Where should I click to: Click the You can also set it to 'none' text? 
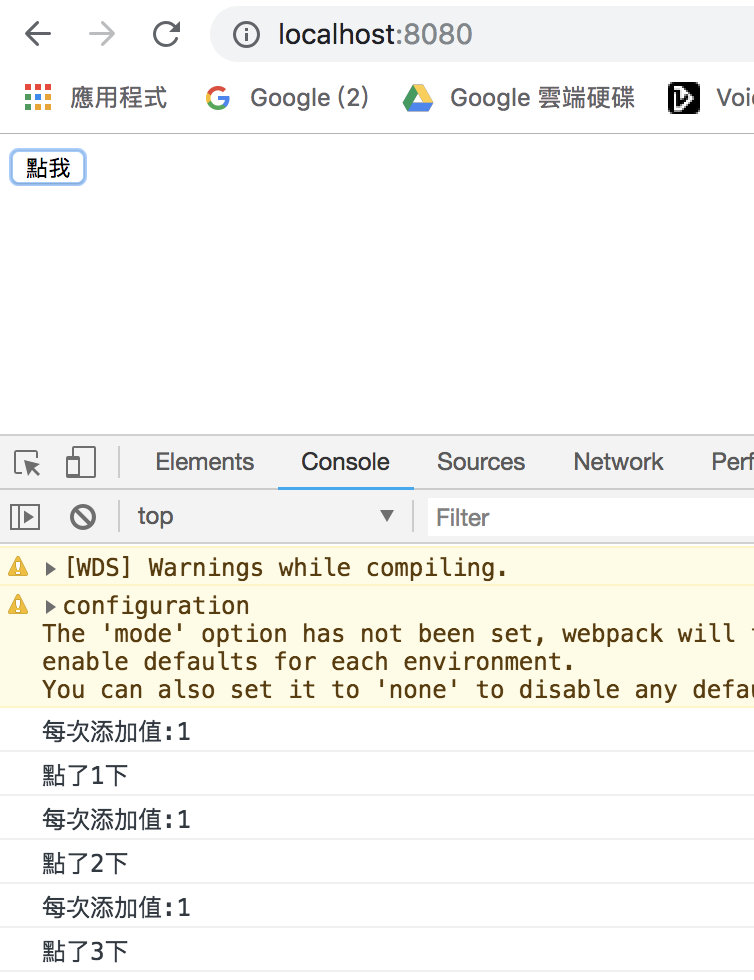(251, 689)
